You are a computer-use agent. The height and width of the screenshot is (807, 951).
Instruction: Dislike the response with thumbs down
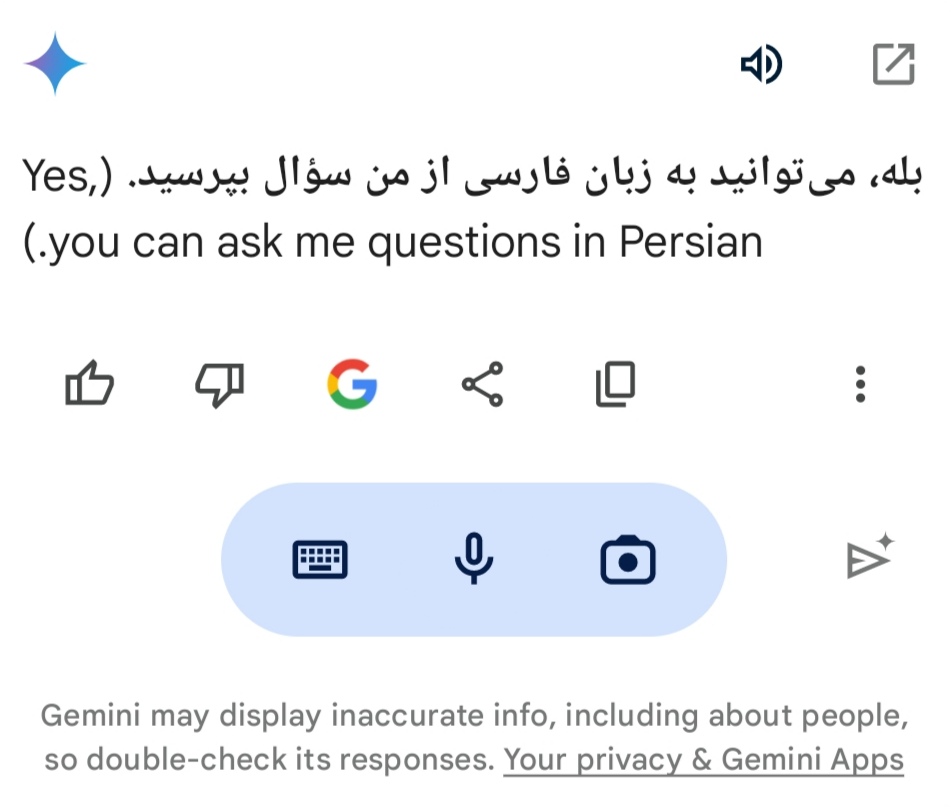pos(219,384)
